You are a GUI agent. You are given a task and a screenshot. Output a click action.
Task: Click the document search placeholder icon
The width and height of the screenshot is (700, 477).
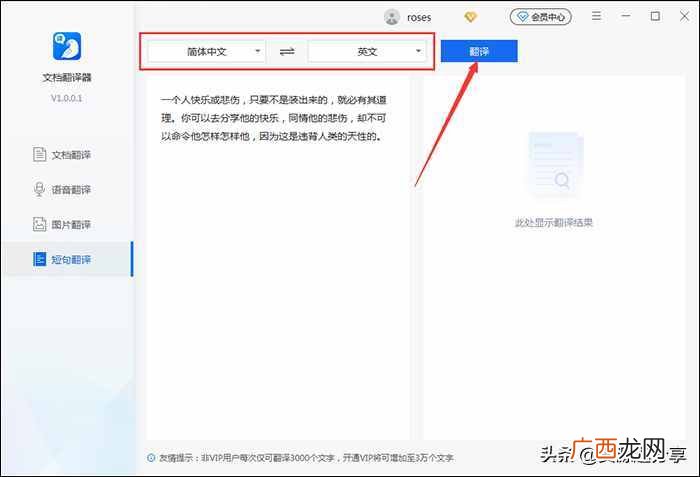(x=555, y=164)
